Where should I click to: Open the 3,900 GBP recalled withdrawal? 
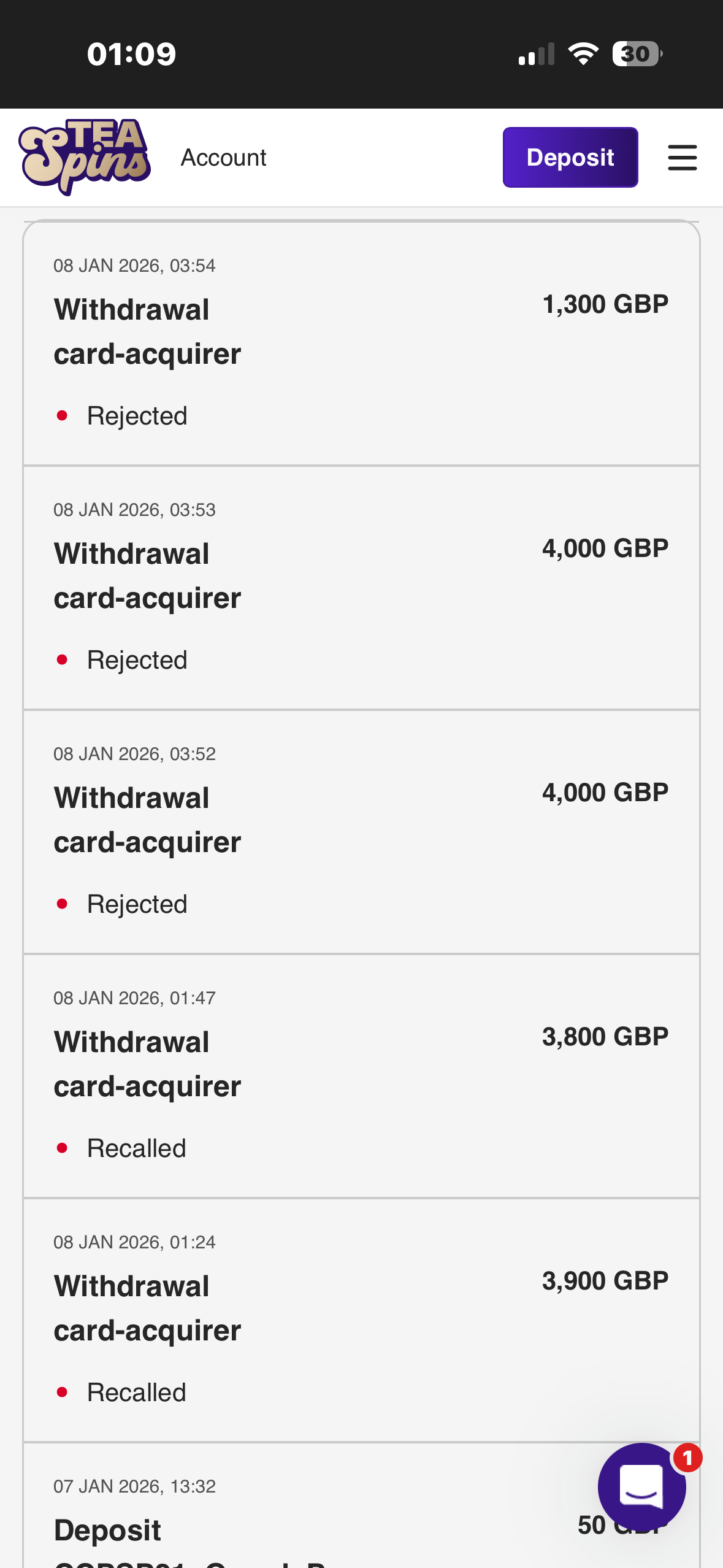click(x=361, y=1320)
